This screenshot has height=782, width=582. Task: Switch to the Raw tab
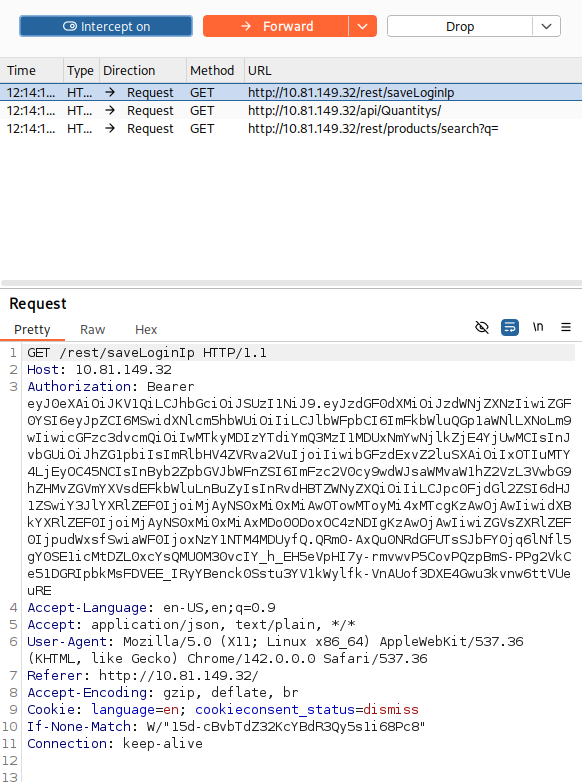(92, 329)
